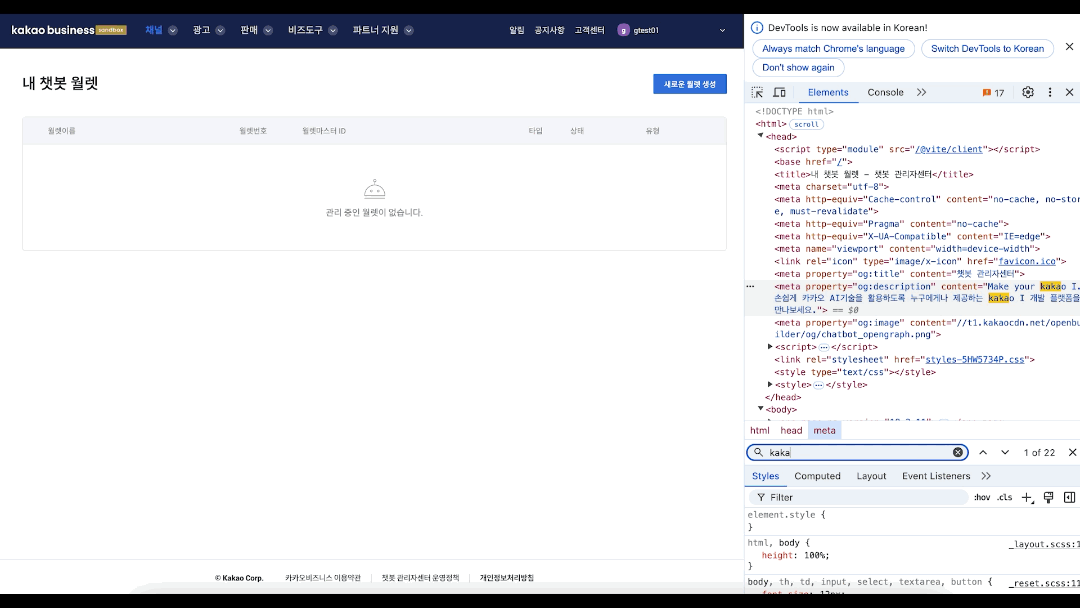Image resolution: width=1080 pixels, height=608 pixels.
Task: Go to next search result
Action: pyautogui.click(x=1005, y=452)
